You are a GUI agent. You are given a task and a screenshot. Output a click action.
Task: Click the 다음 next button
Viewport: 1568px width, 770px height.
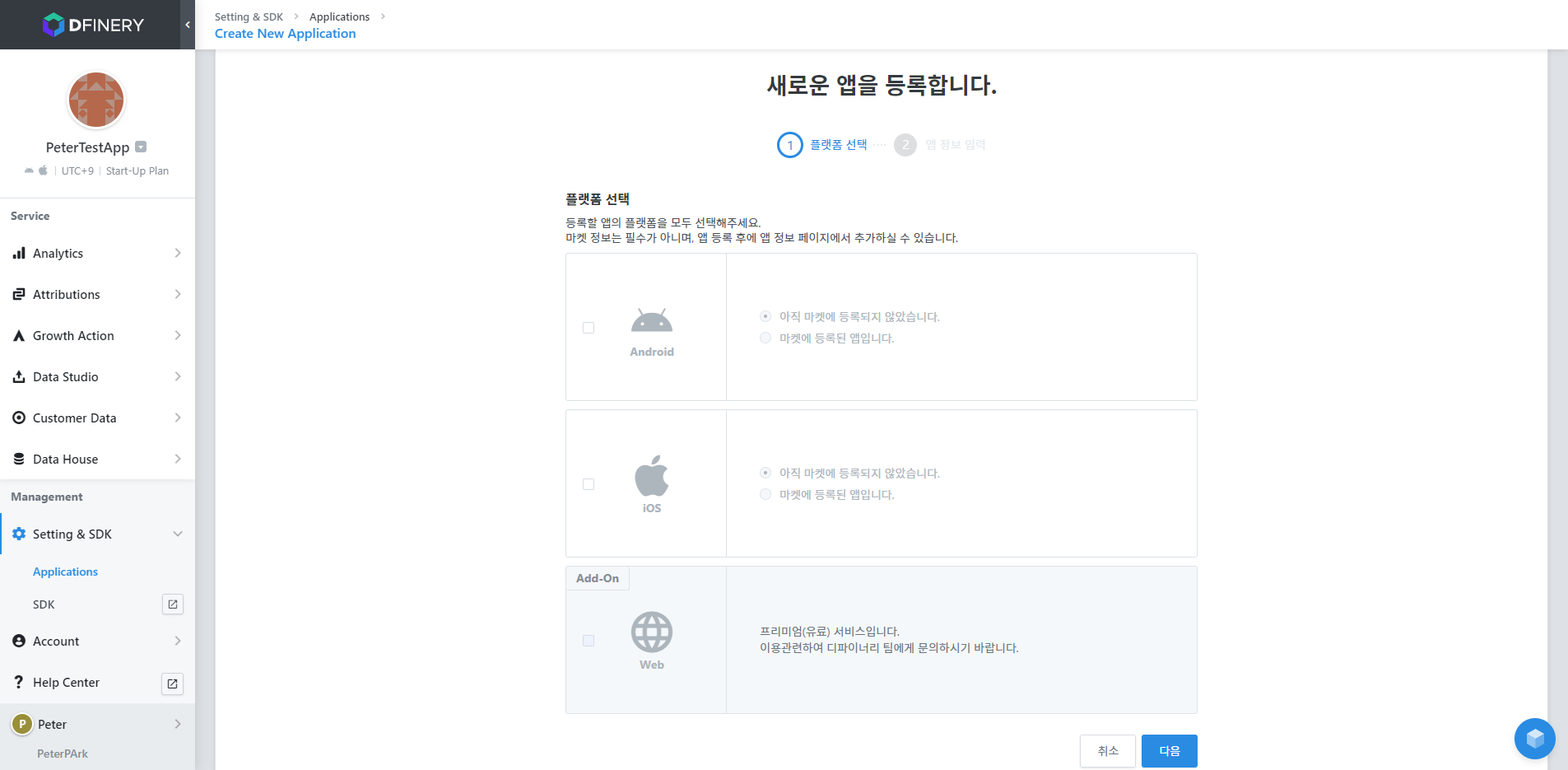pos(1170,751)
